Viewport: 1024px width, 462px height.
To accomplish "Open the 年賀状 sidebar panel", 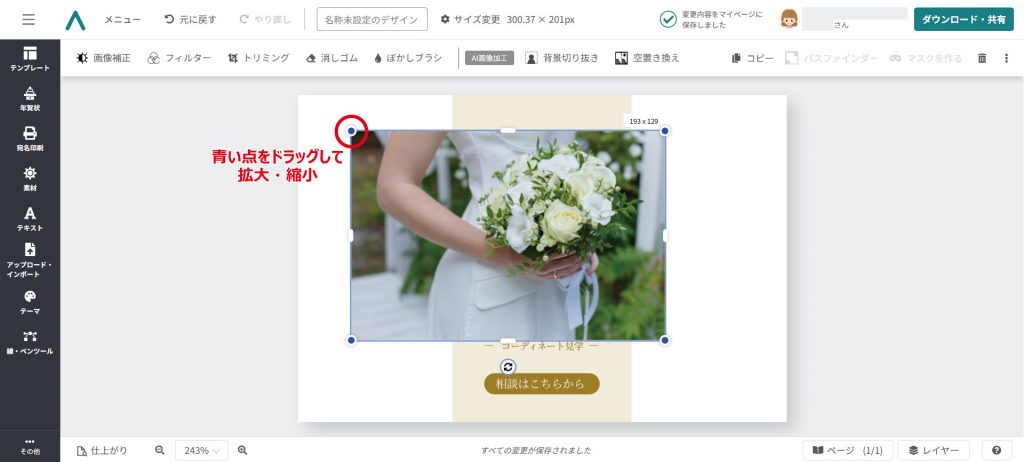I will [x=30, y=98].
